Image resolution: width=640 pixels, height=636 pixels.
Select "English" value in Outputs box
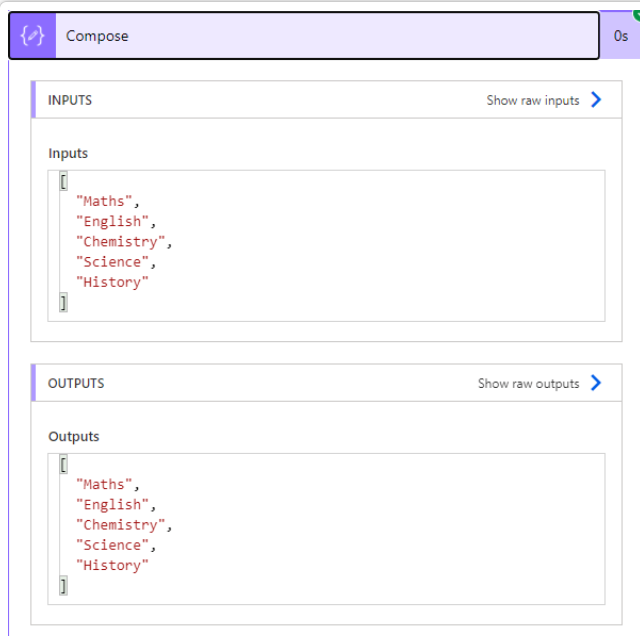point(112,505)
